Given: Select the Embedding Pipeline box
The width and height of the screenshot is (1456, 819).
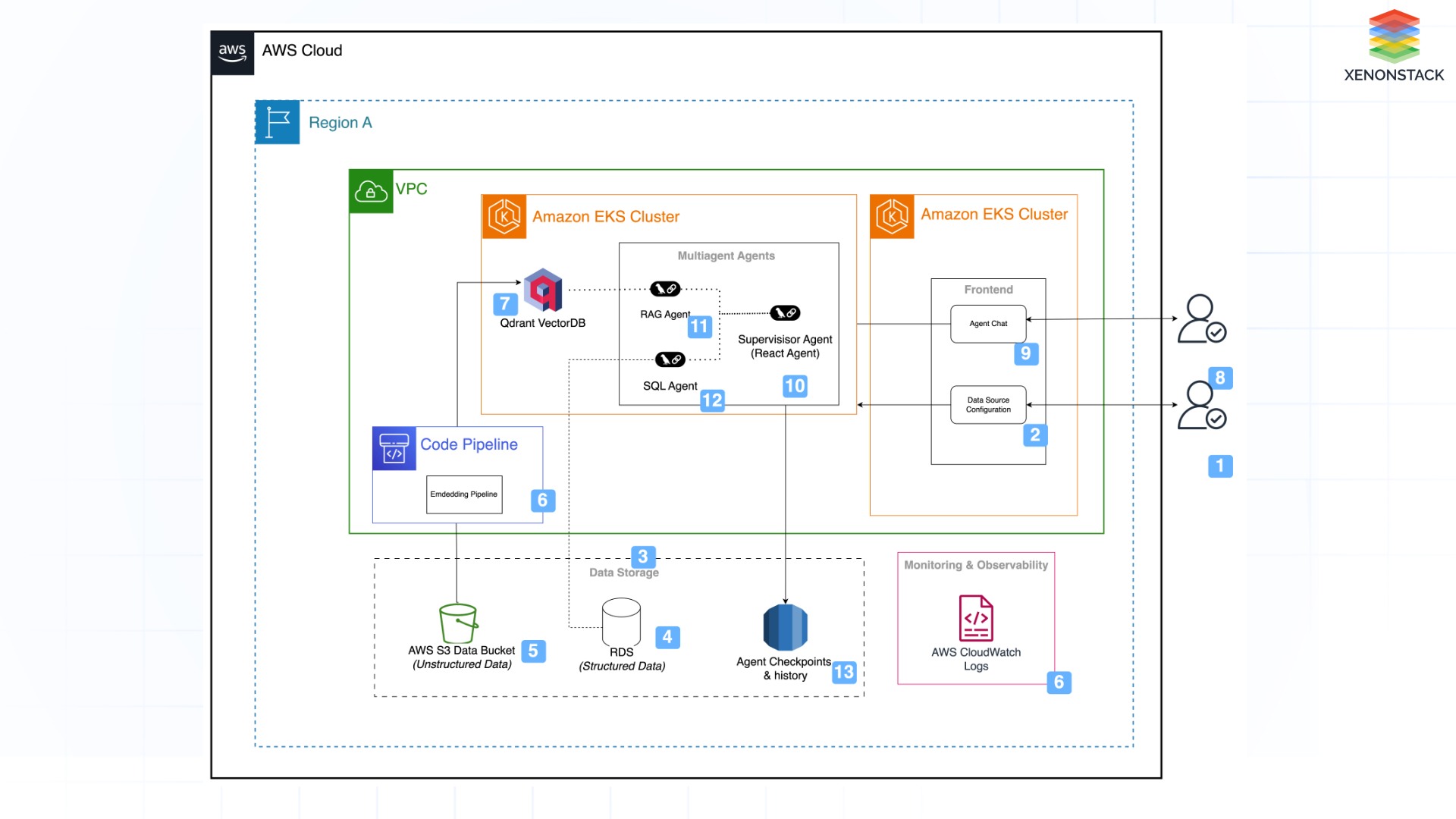Looking at the screenshot, I should point(463,494).
